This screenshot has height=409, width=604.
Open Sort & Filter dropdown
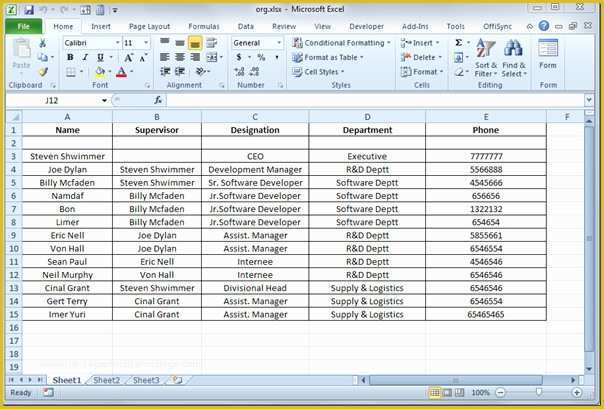[485, 58]
